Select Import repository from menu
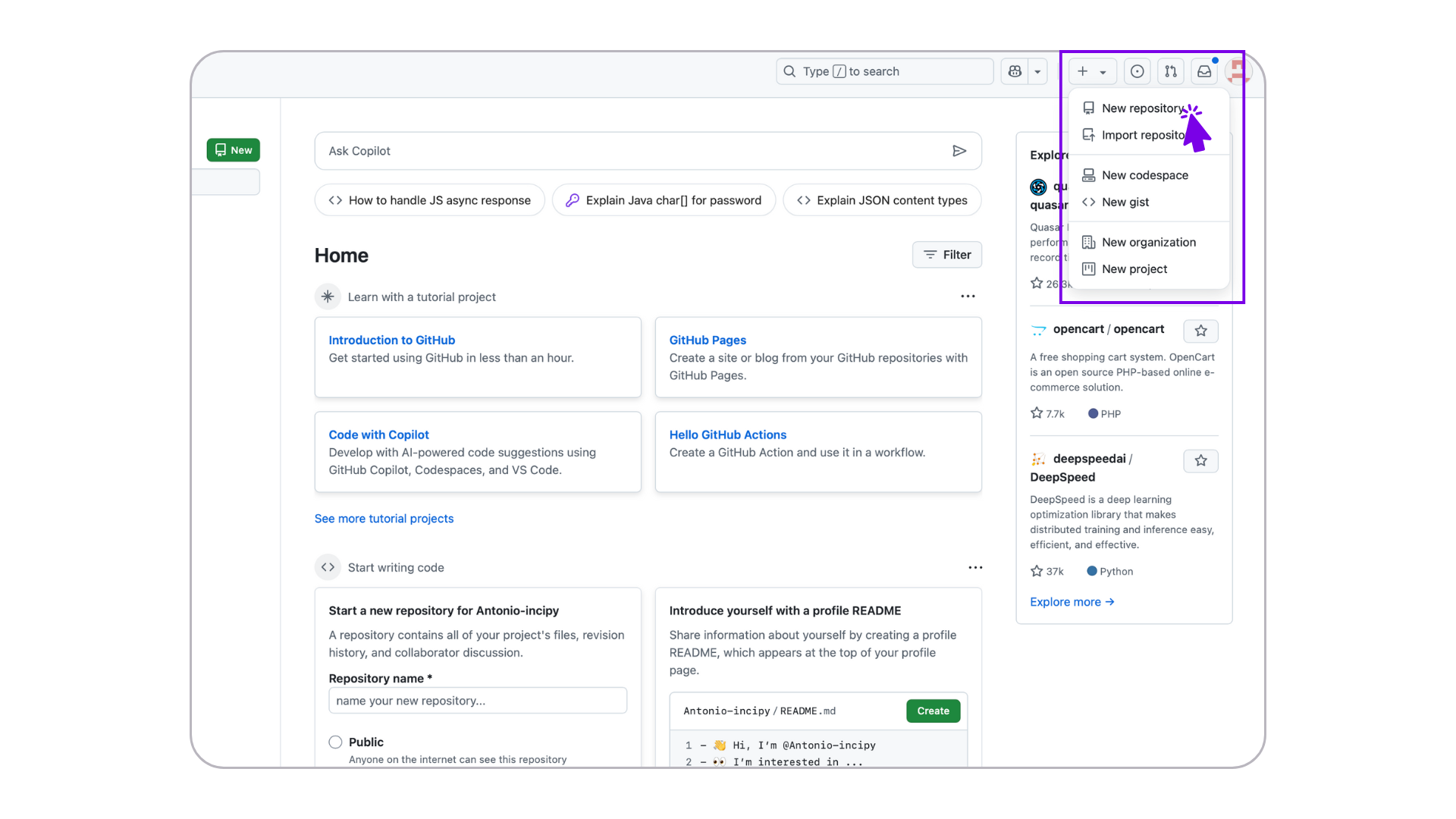 (1148, 135)
